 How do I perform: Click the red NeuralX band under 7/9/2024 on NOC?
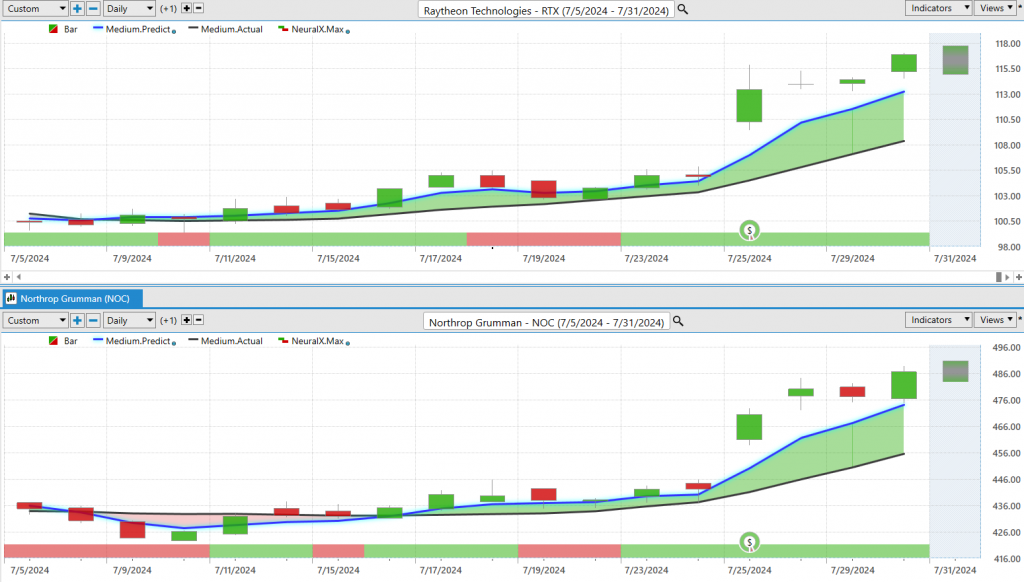(x=106, y=551)
